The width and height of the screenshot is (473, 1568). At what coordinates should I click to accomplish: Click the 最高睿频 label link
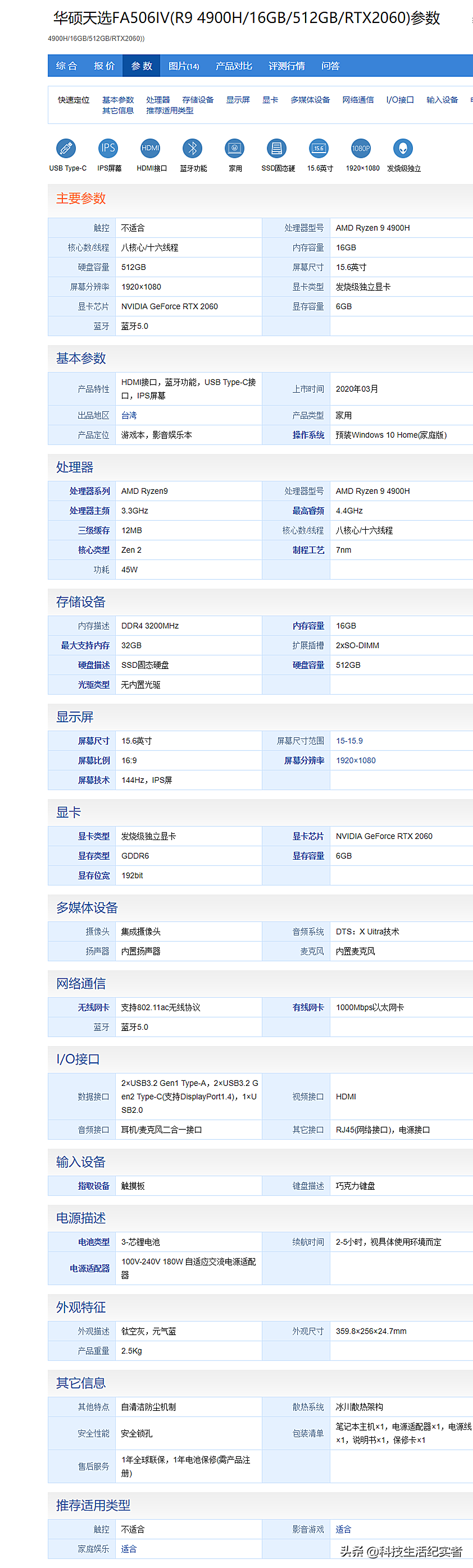(308, 511)
